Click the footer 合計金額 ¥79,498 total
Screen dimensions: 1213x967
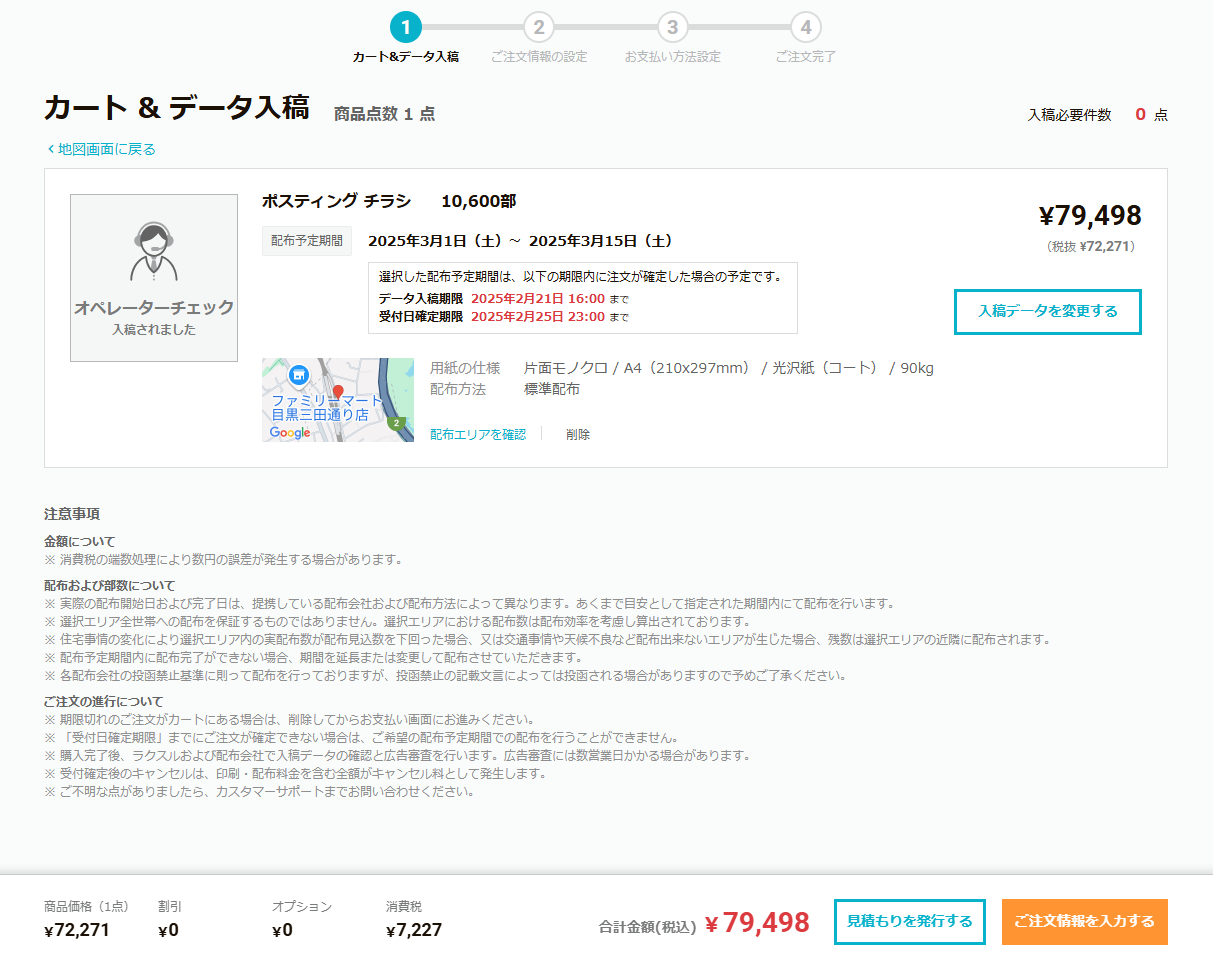click(757, 922)
